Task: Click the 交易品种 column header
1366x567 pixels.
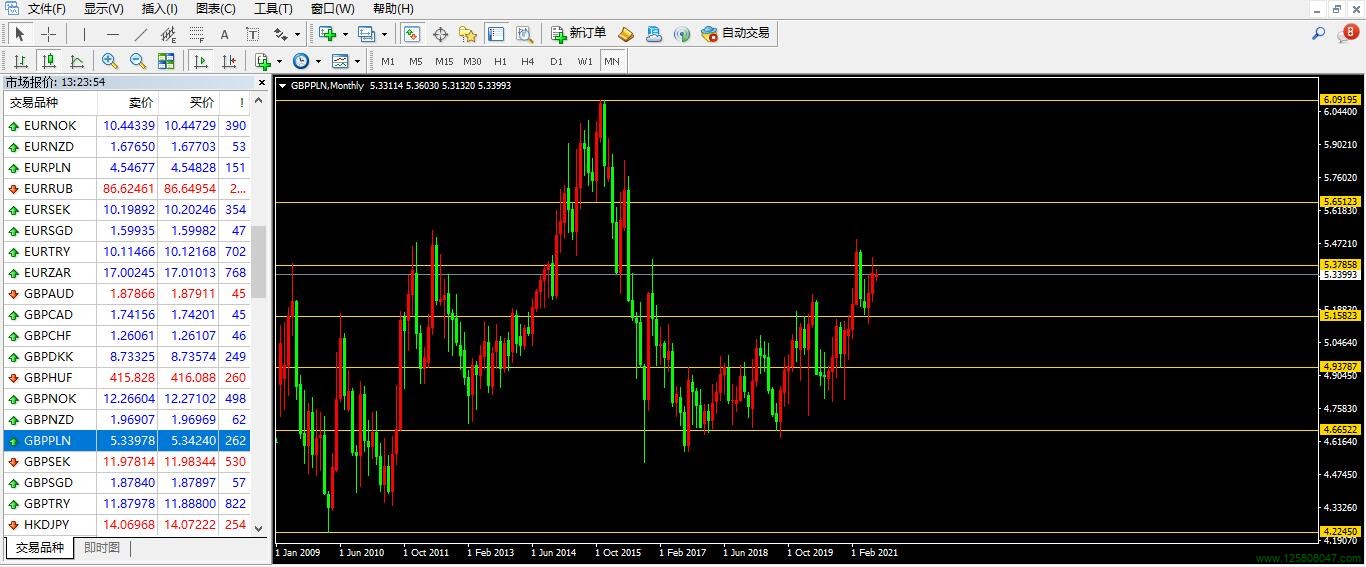Action: pos(50,103)
